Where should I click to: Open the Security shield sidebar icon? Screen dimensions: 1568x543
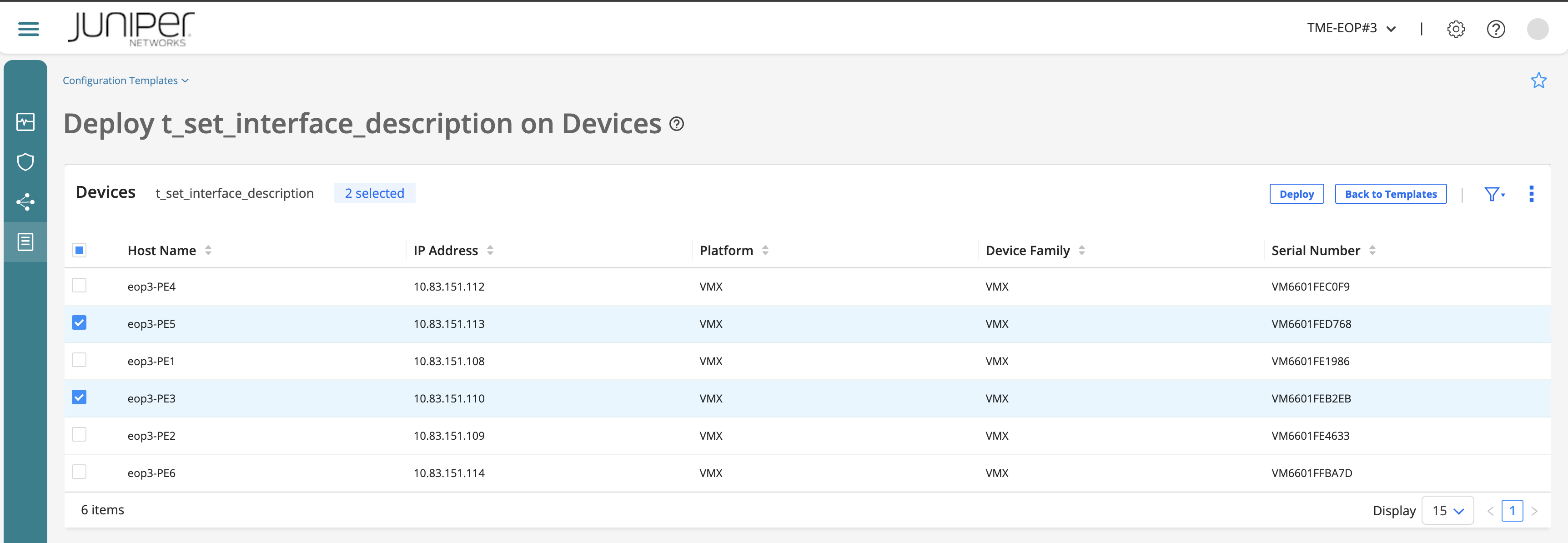(25, 161)
